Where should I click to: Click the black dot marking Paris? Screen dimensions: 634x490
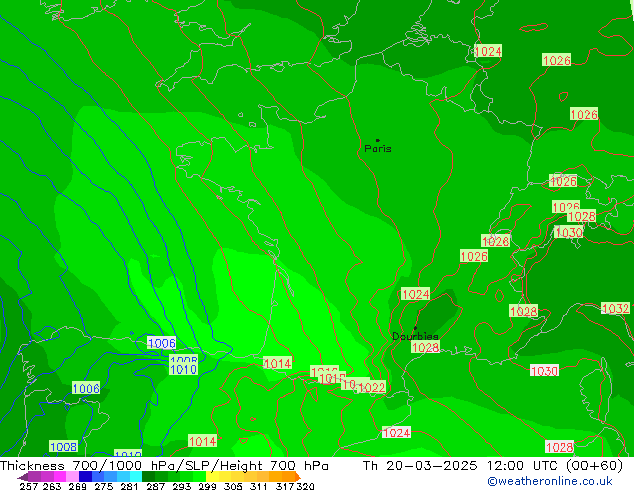point(378,140)
